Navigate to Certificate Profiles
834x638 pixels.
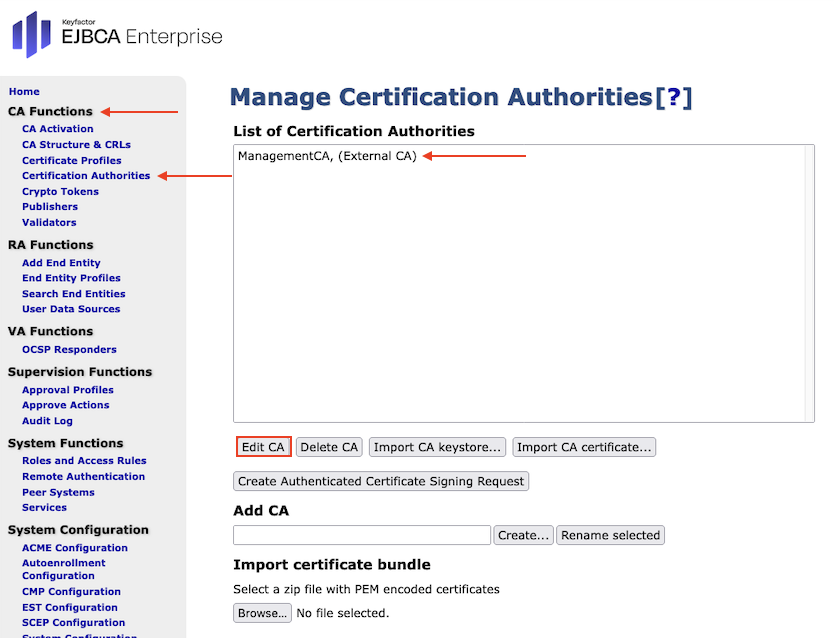[x=72, y=160]
